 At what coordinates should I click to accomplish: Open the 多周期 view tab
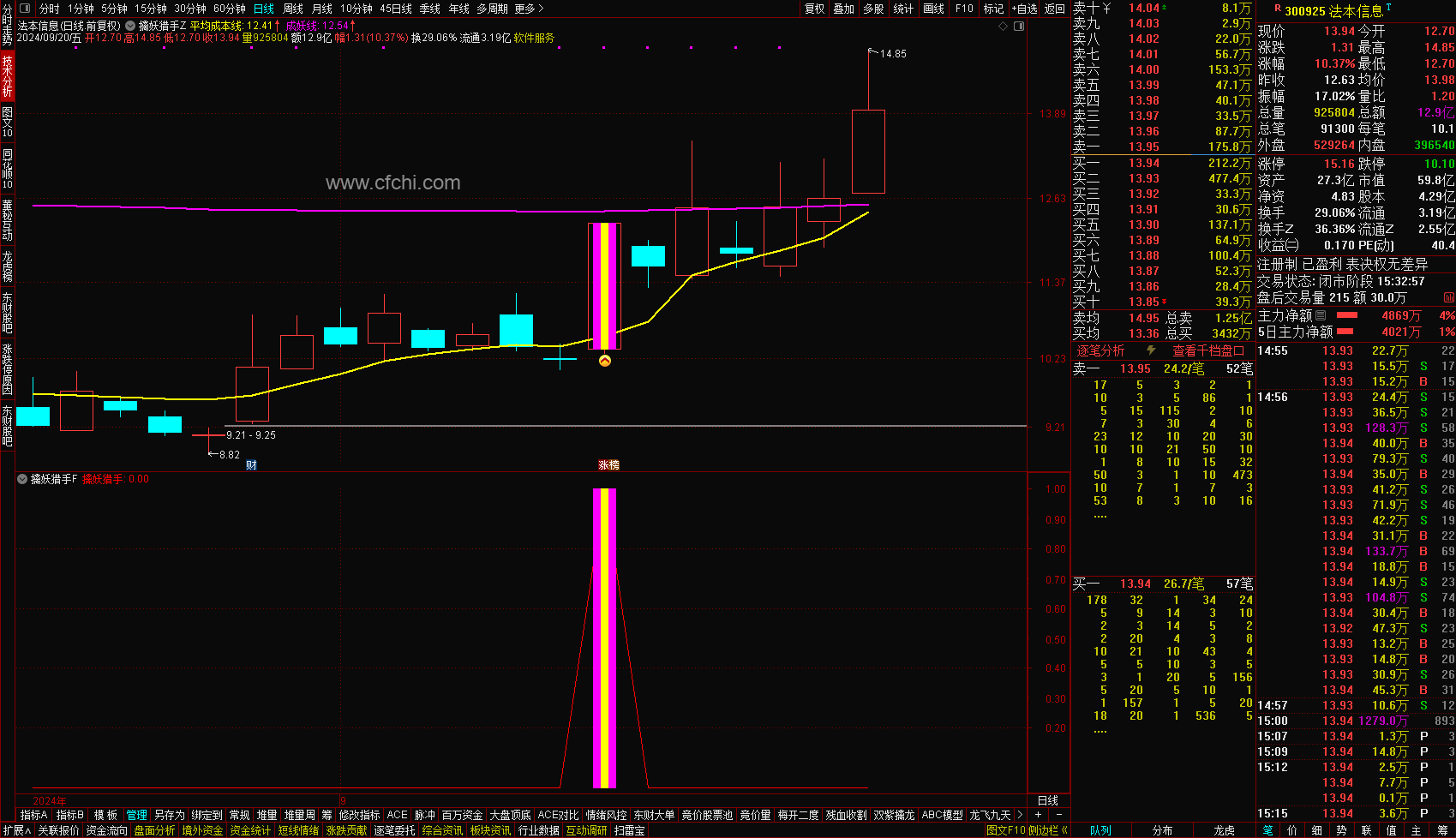click(492, 9)
